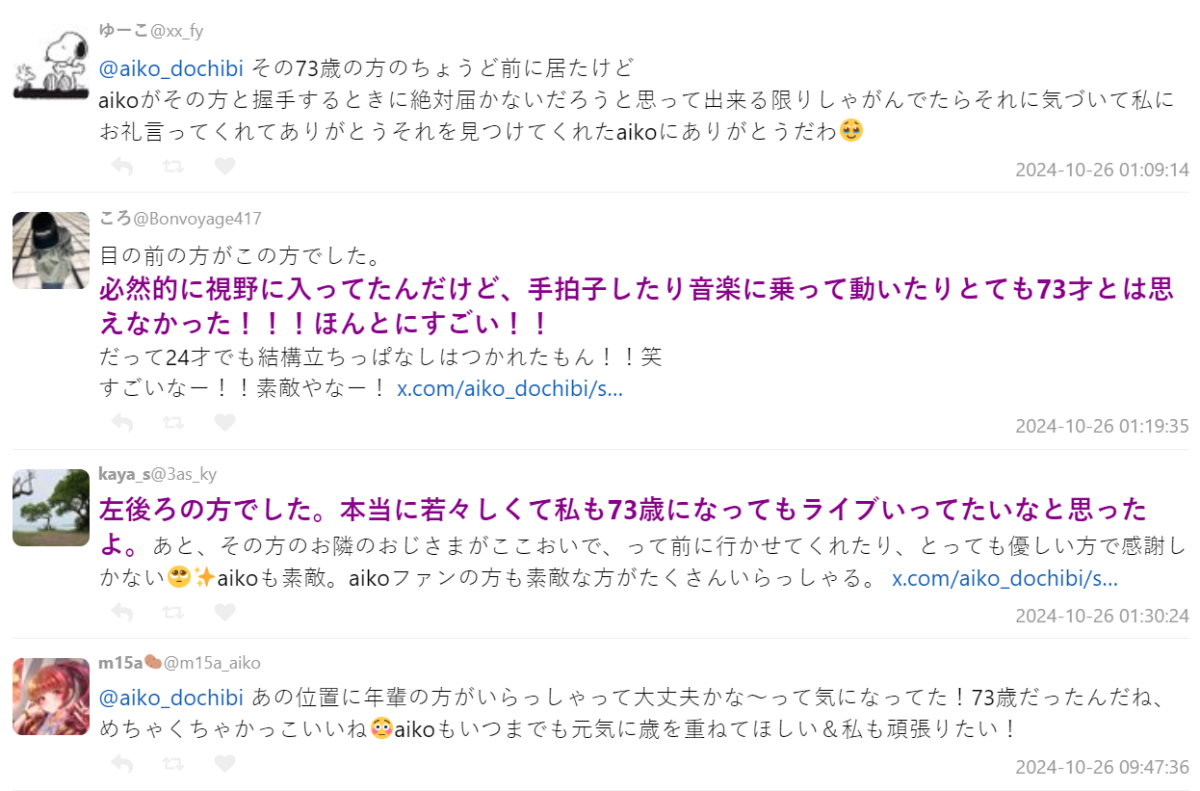Like kaya_s's tweet with heart
The height and width of the screenshot is (791, 1200).
(x=225, y=612)
